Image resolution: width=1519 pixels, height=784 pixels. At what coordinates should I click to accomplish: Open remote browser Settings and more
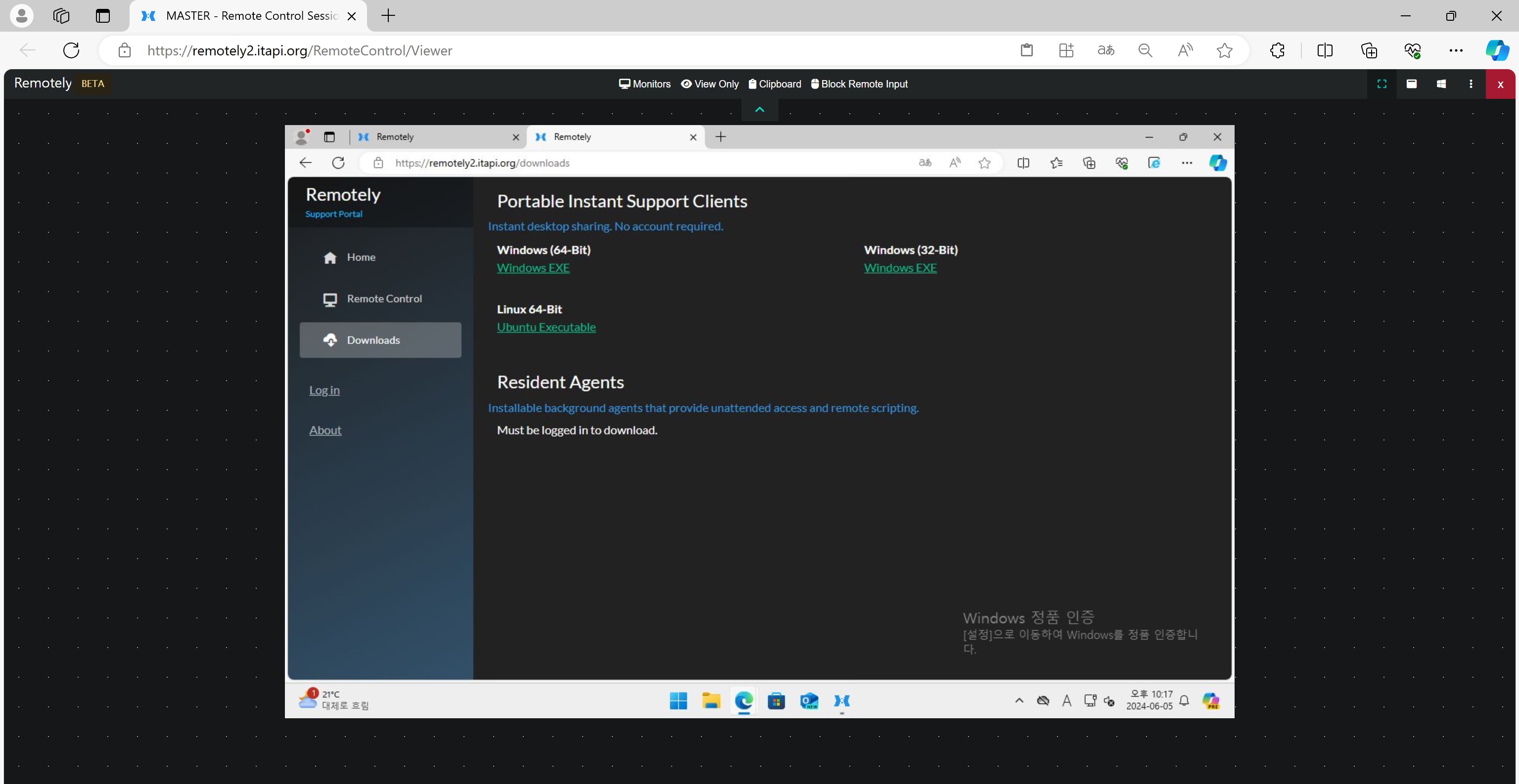pyautogui.click(x=1187, y=163)
